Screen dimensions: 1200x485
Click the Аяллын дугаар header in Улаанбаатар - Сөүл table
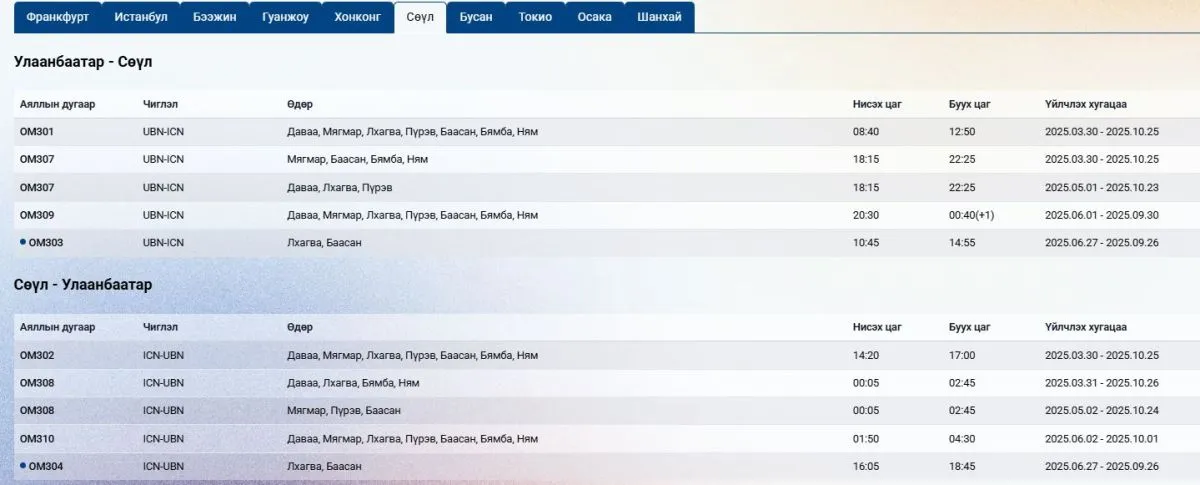pyautogui.click(x=58, y=104)
